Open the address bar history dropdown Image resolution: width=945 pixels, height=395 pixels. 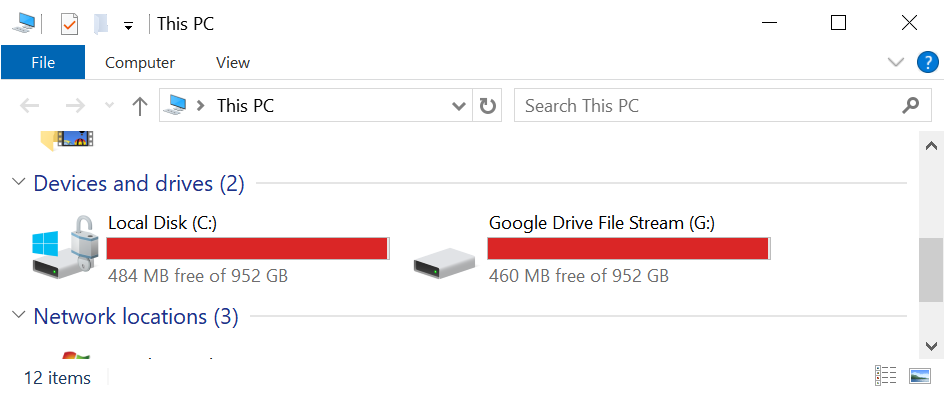click(459, 106)
